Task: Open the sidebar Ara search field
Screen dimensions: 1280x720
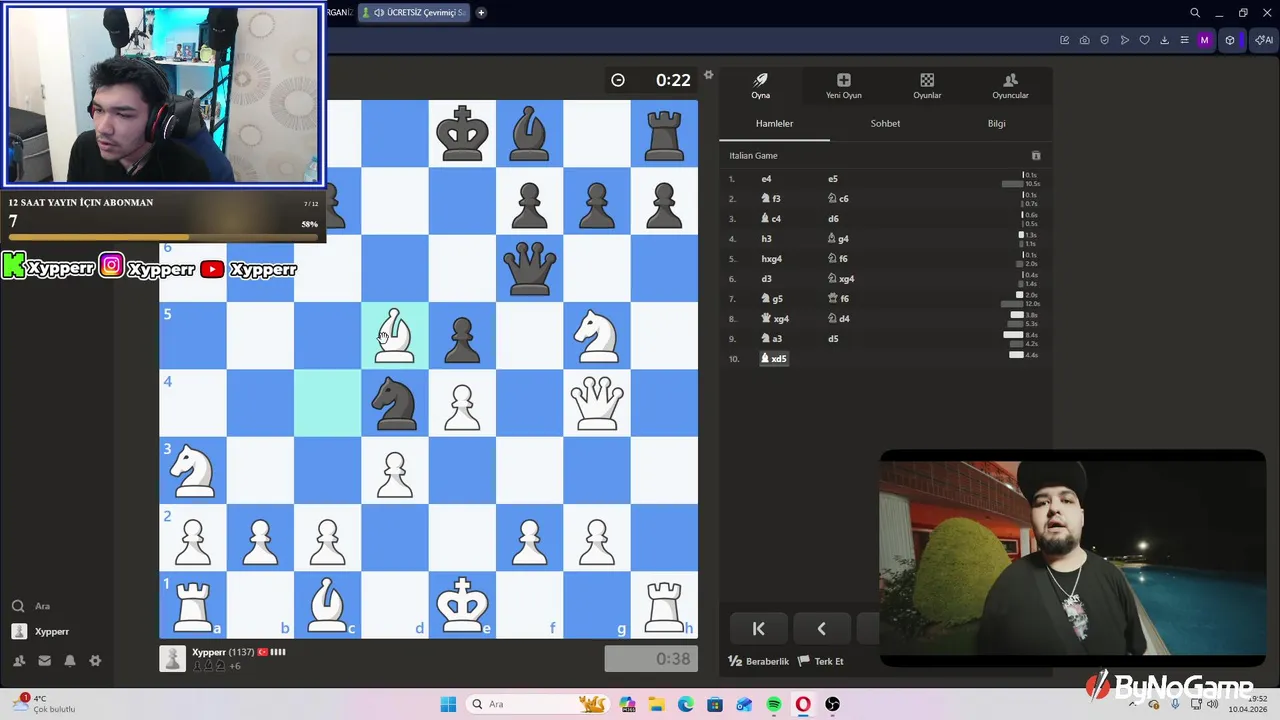Action: click(30, 606)
